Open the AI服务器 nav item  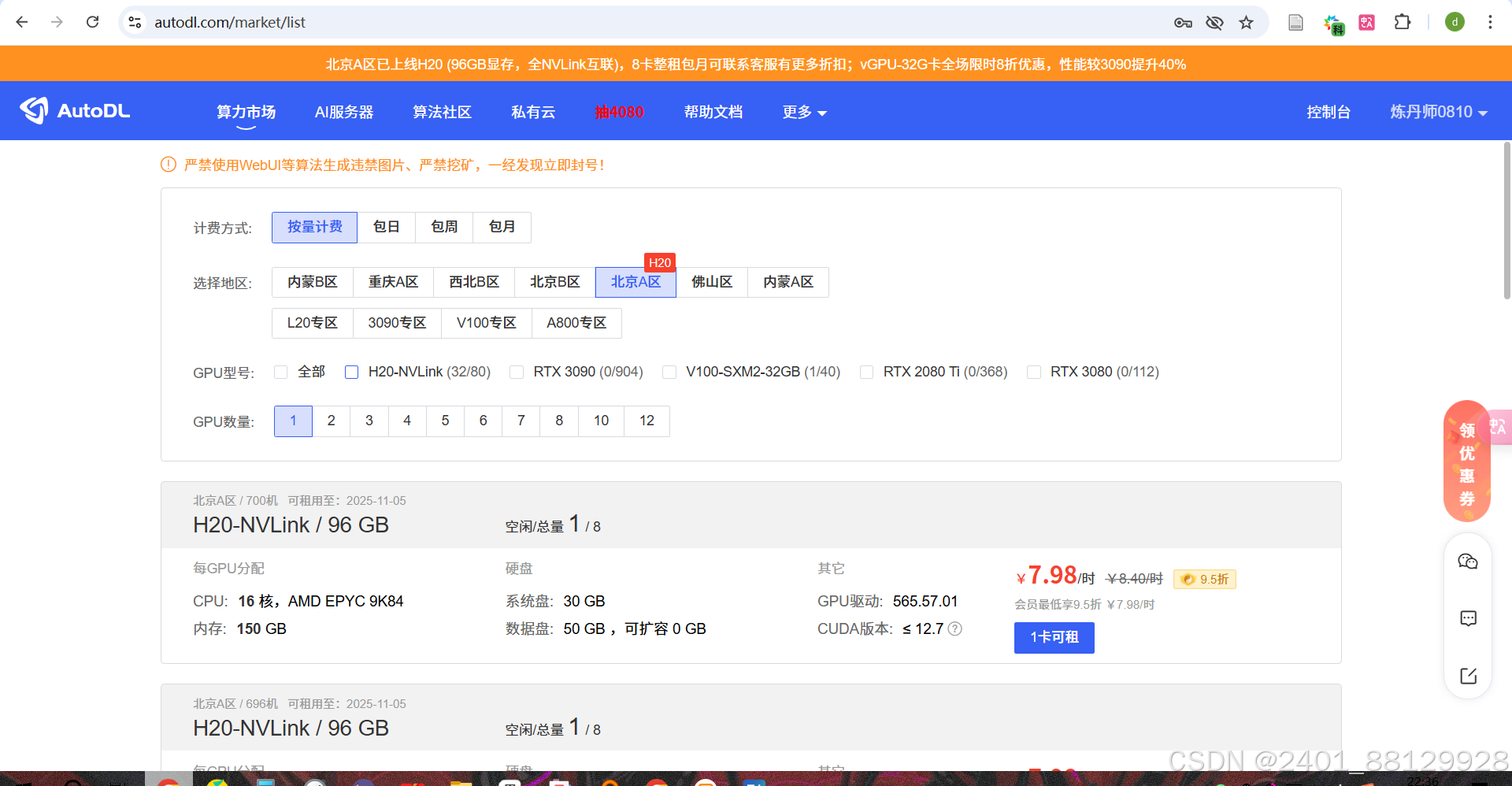[x=344, y=112]
